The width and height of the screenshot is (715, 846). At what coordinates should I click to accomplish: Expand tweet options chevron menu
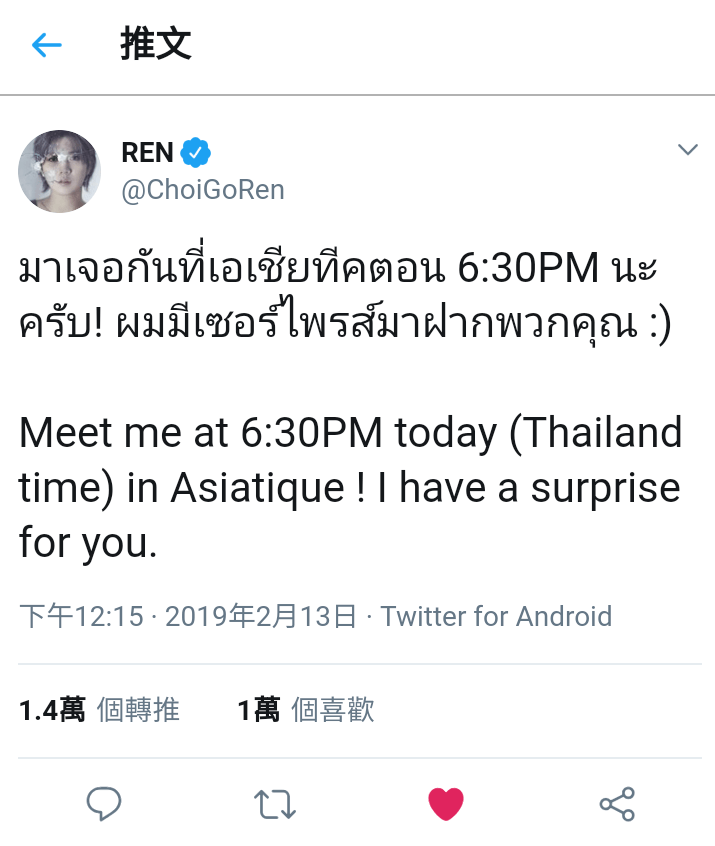pos(687,149)
